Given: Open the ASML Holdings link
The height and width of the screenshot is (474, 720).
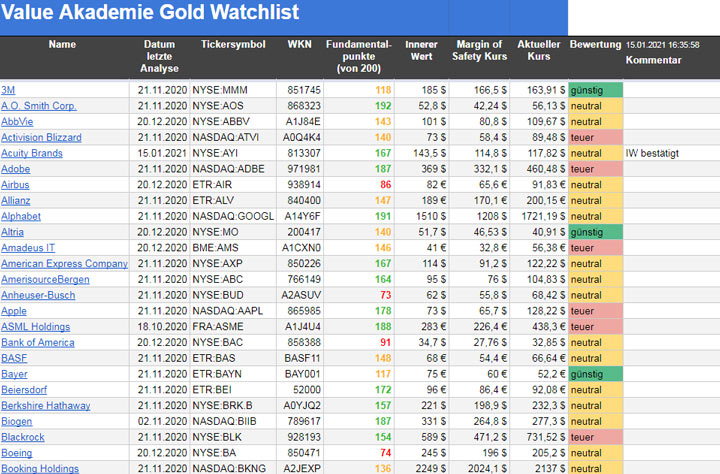Looking at the screenshot, I should (35, 327).
